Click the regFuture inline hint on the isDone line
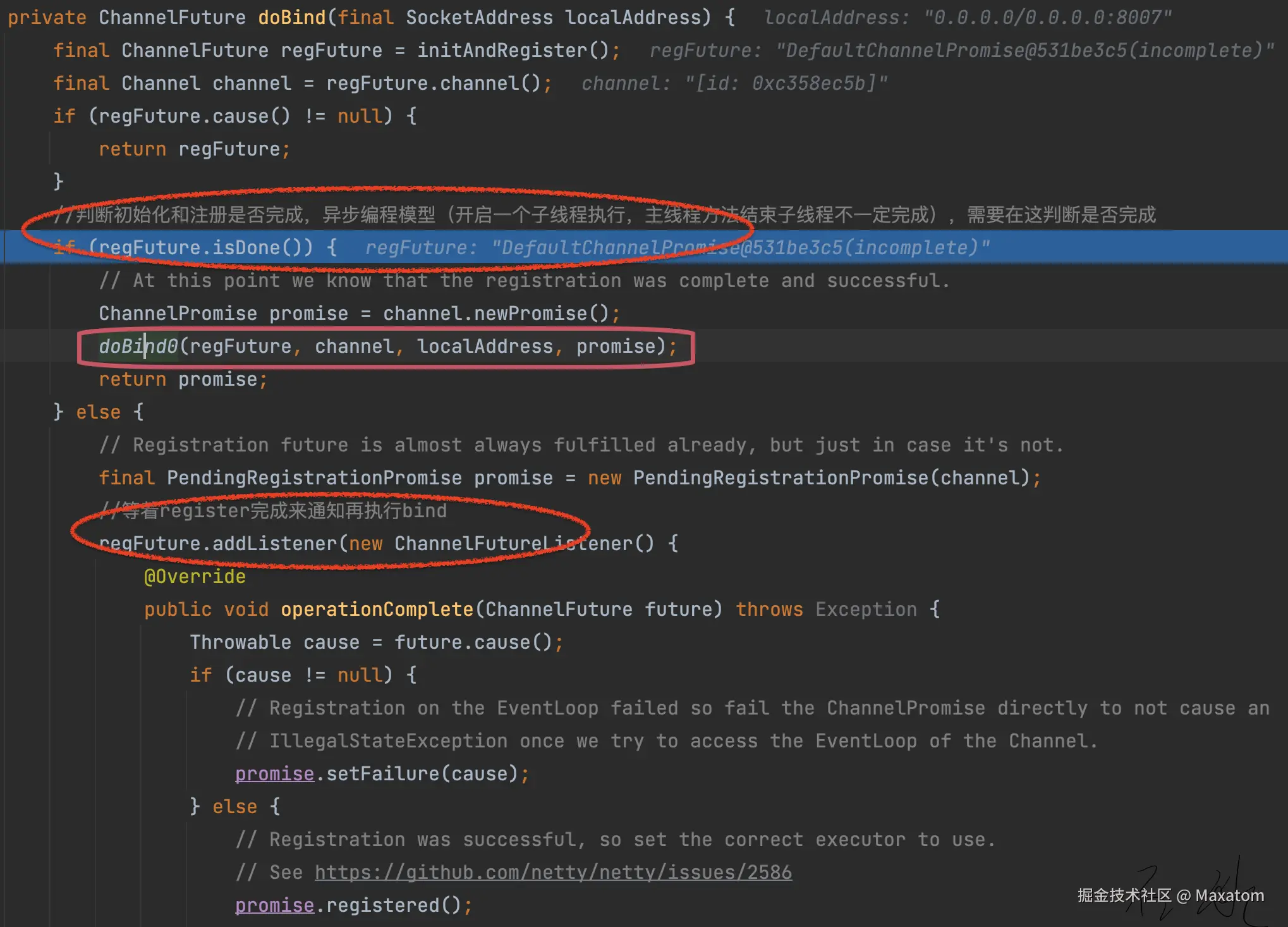The width and height of the screenshot is (1288, 927). (677, 247)
